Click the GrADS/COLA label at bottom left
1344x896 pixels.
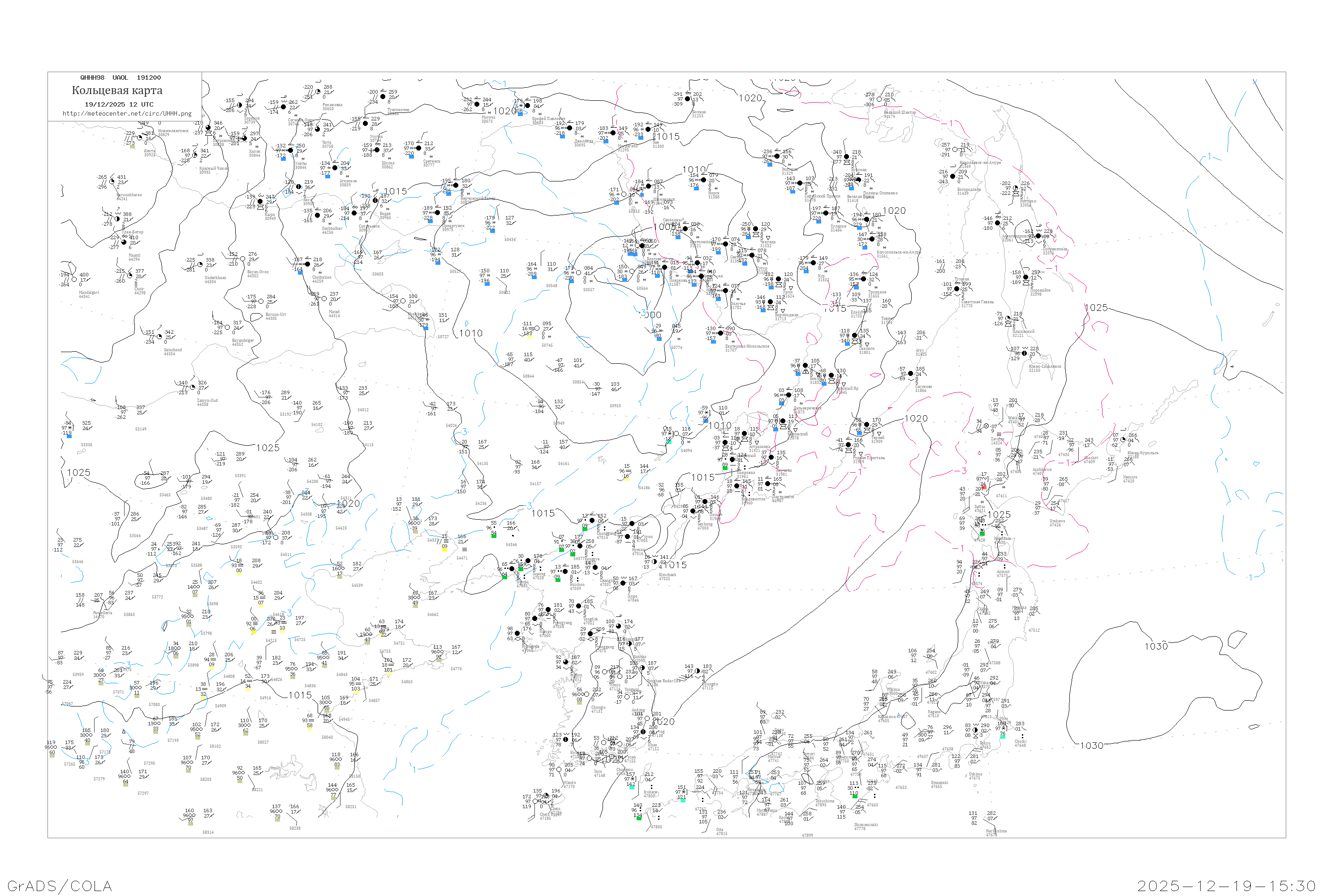(x=60, y=886)
